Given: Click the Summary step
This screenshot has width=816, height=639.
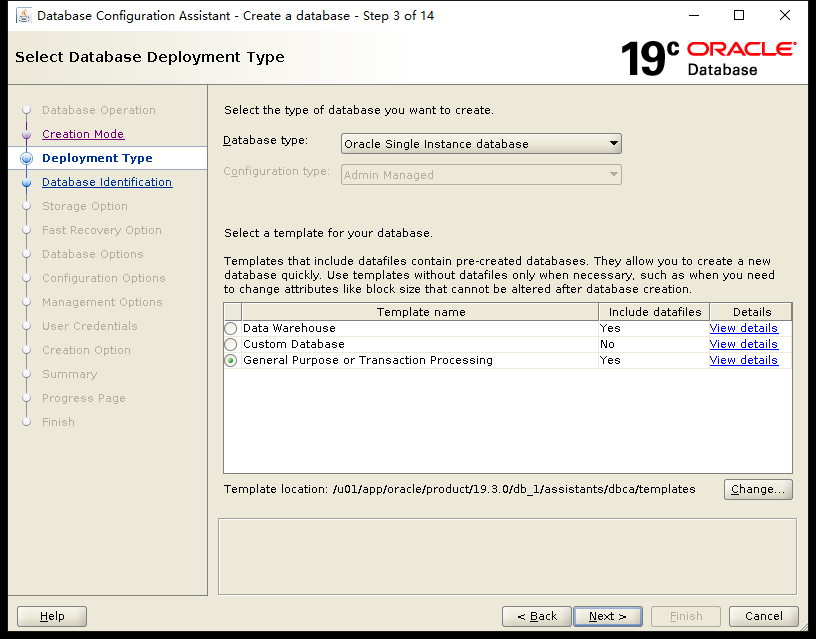Looking at the screenshot, I should (x=69, y=374).
